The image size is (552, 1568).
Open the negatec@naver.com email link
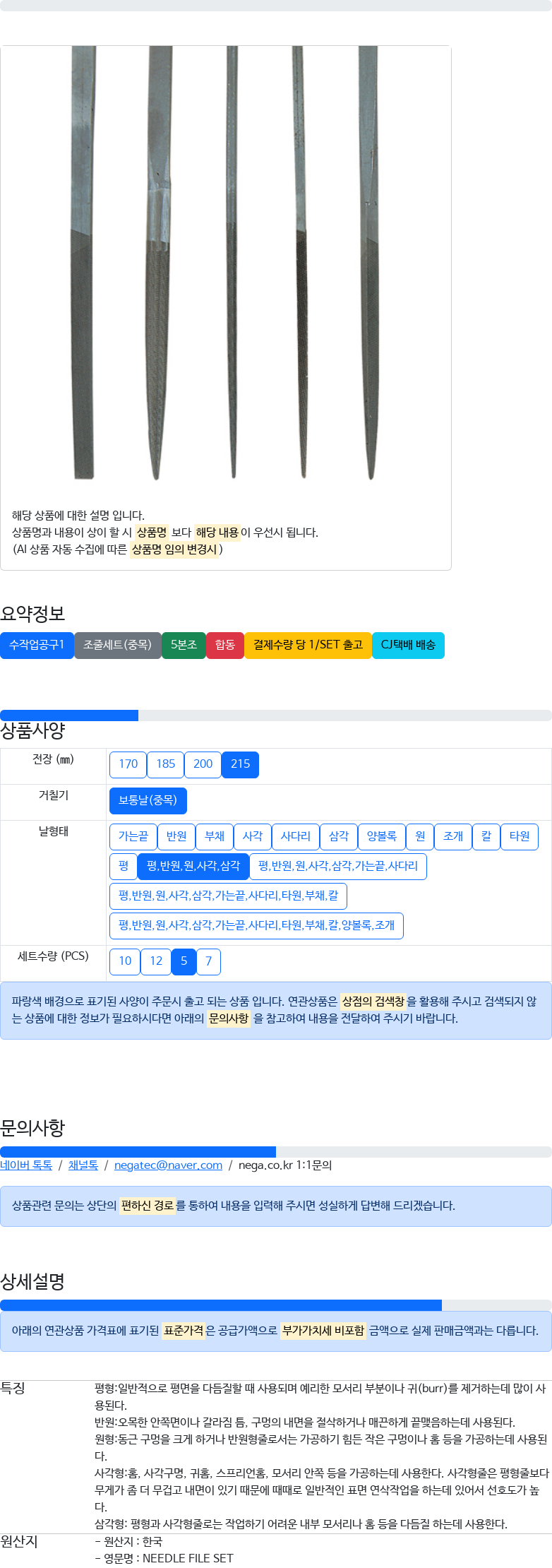pyautogui.click(x=168, y=1165)
